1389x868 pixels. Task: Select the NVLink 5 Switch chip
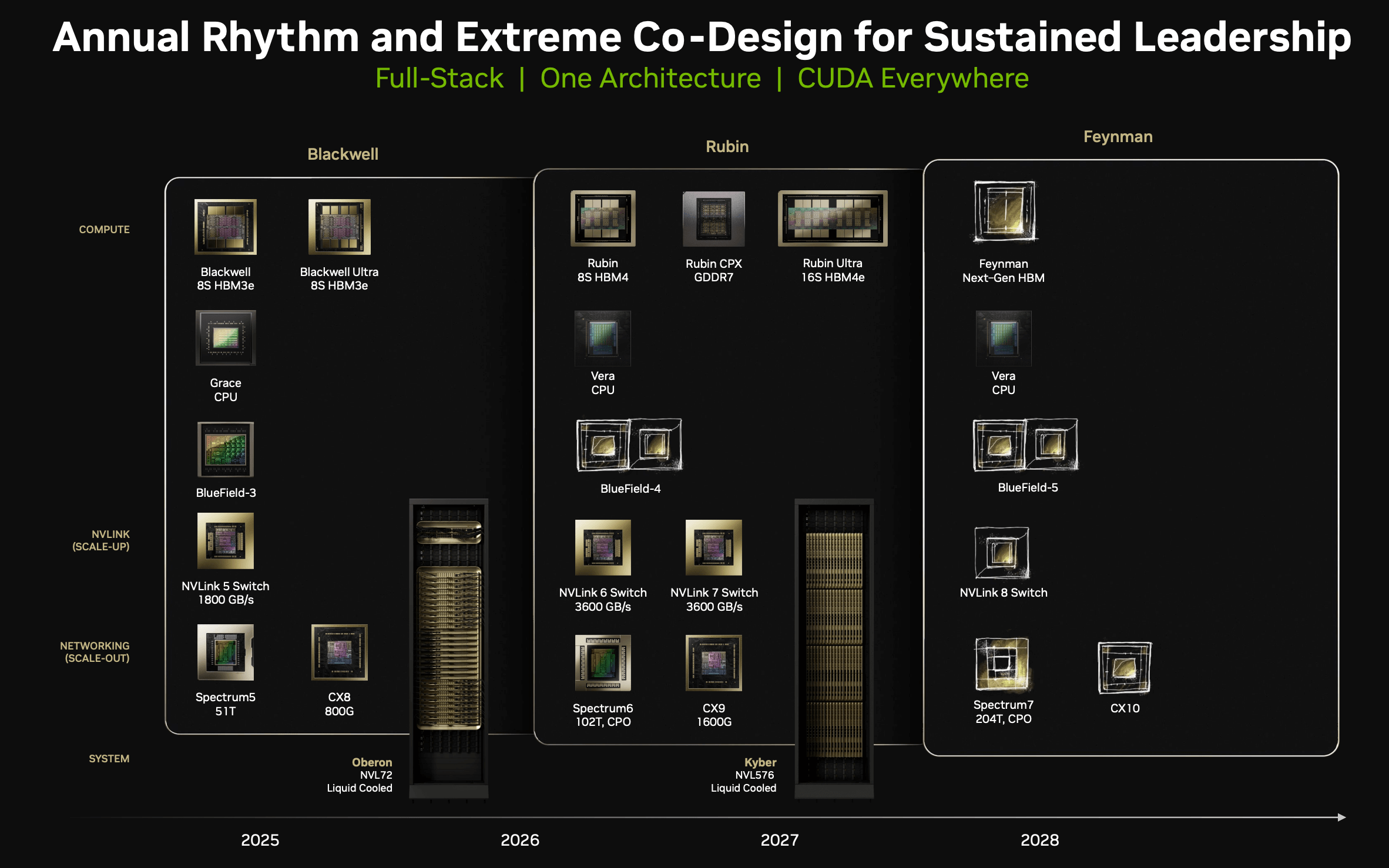coord(226,541)
